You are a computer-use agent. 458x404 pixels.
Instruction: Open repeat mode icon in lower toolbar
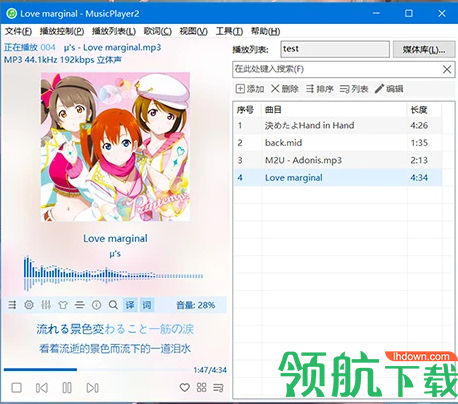click(12, 305)
